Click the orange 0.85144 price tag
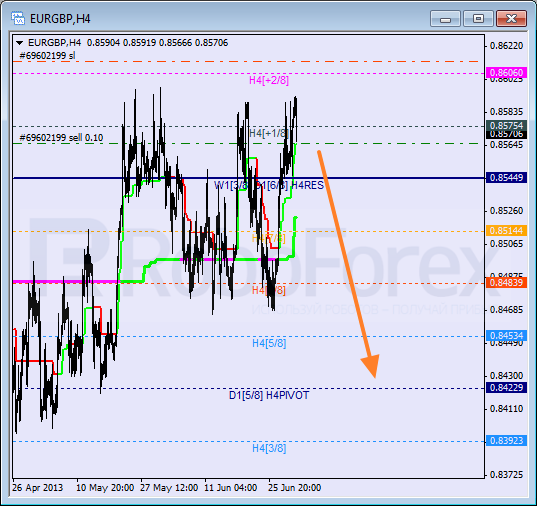The image size is (537, 506). 506,231
